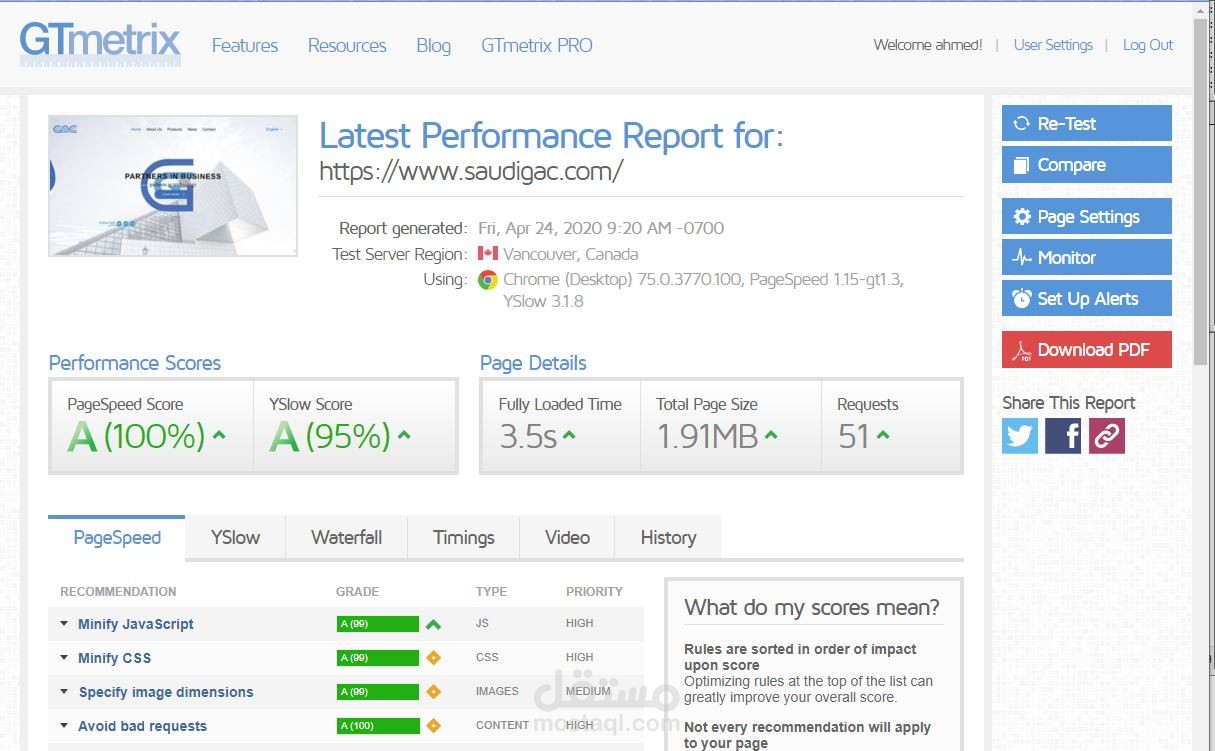Click the A (95%) YSlow score
1215x751 pixels.
click(x=329, y=436)
